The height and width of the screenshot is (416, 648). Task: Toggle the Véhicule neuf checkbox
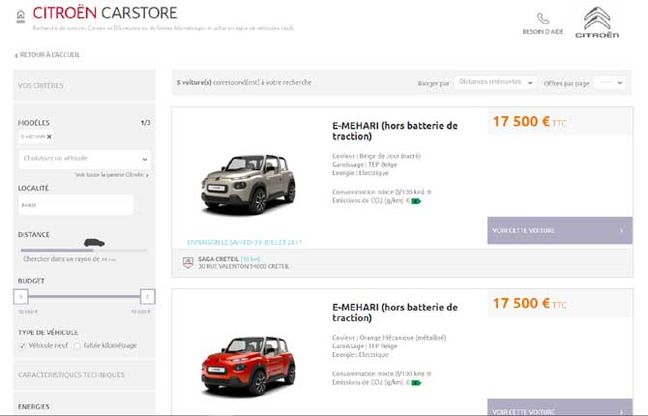coord(22,346)
